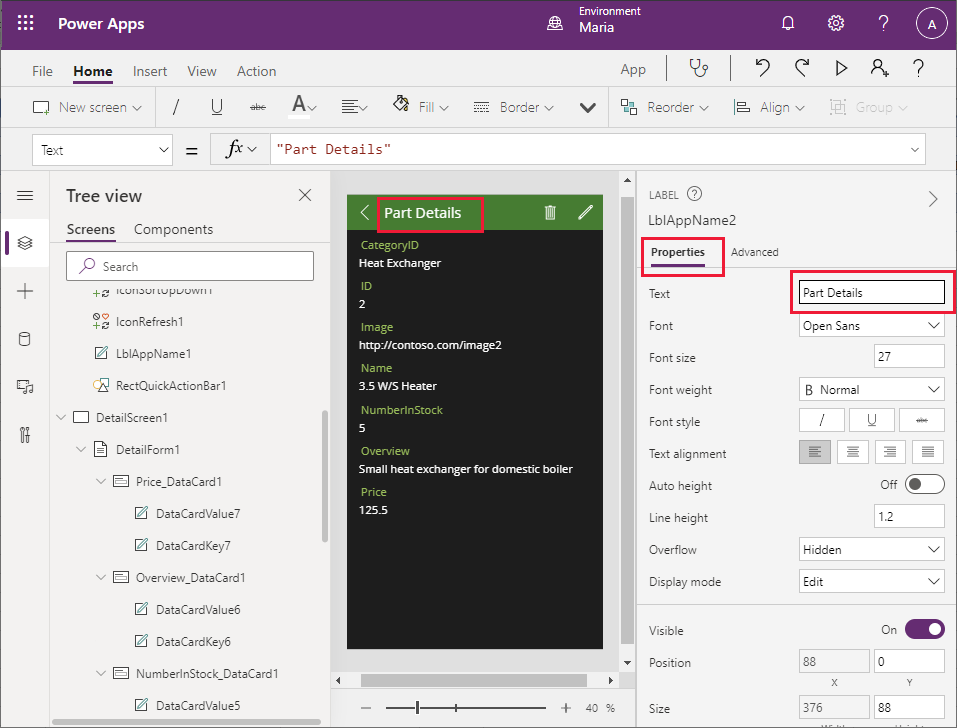Open the Settings gear icon

pos(836,24)
